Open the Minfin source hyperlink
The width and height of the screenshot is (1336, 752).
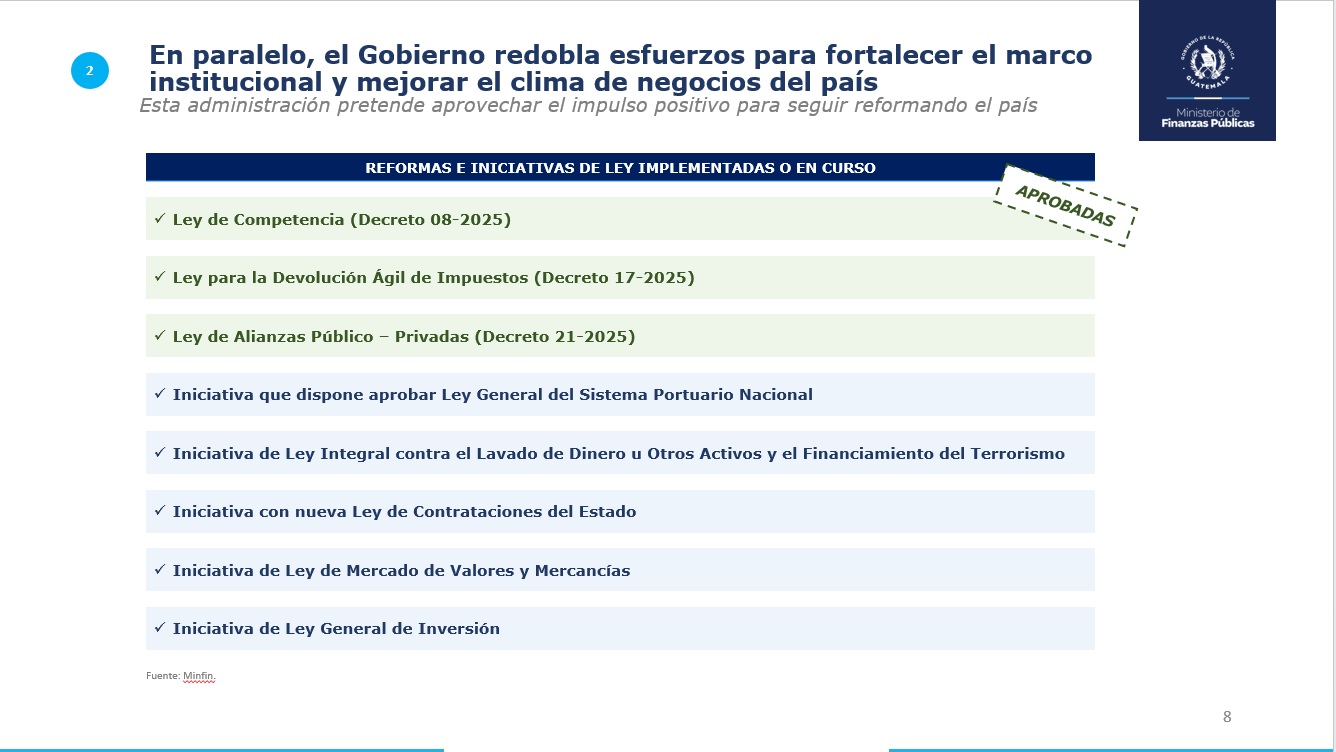[x=197, y=676]
